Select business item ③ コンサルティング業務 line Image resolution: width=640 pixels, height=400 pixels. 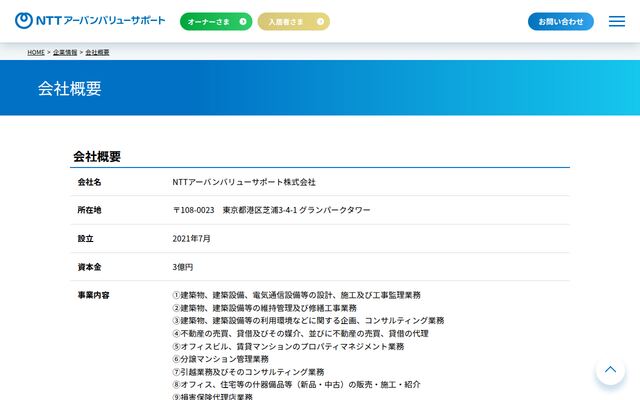(308, 320)
